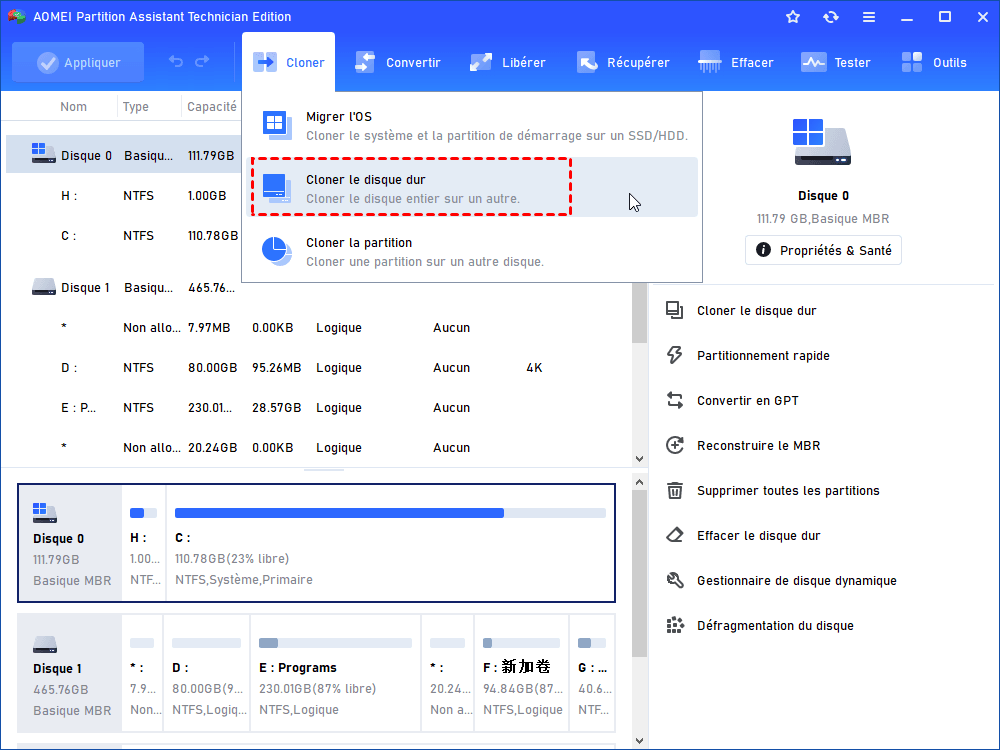The width and height of the screenshot is (1000, 750).
Task: Click the star favorites icon in title bar
Action: pos(793,17)
